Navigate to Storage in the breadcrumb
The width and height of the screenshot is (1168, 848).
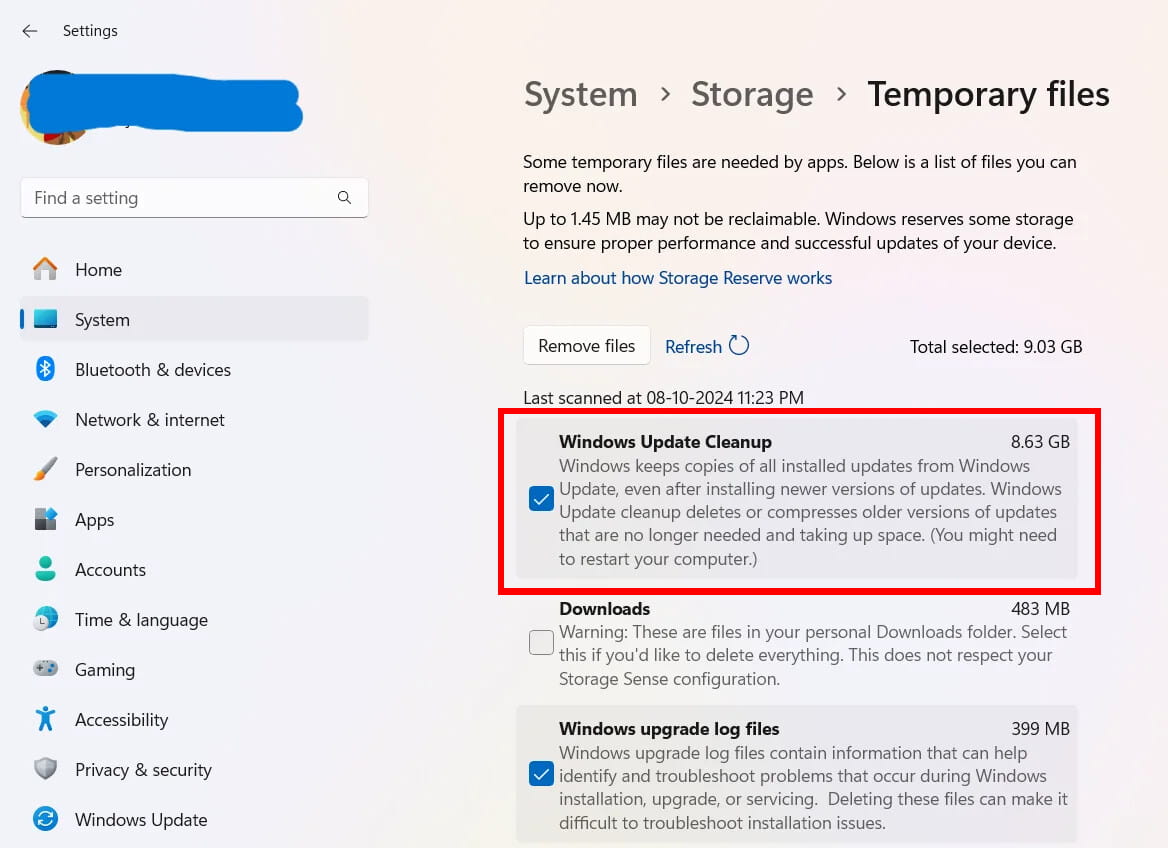click(x=752, y=95)
